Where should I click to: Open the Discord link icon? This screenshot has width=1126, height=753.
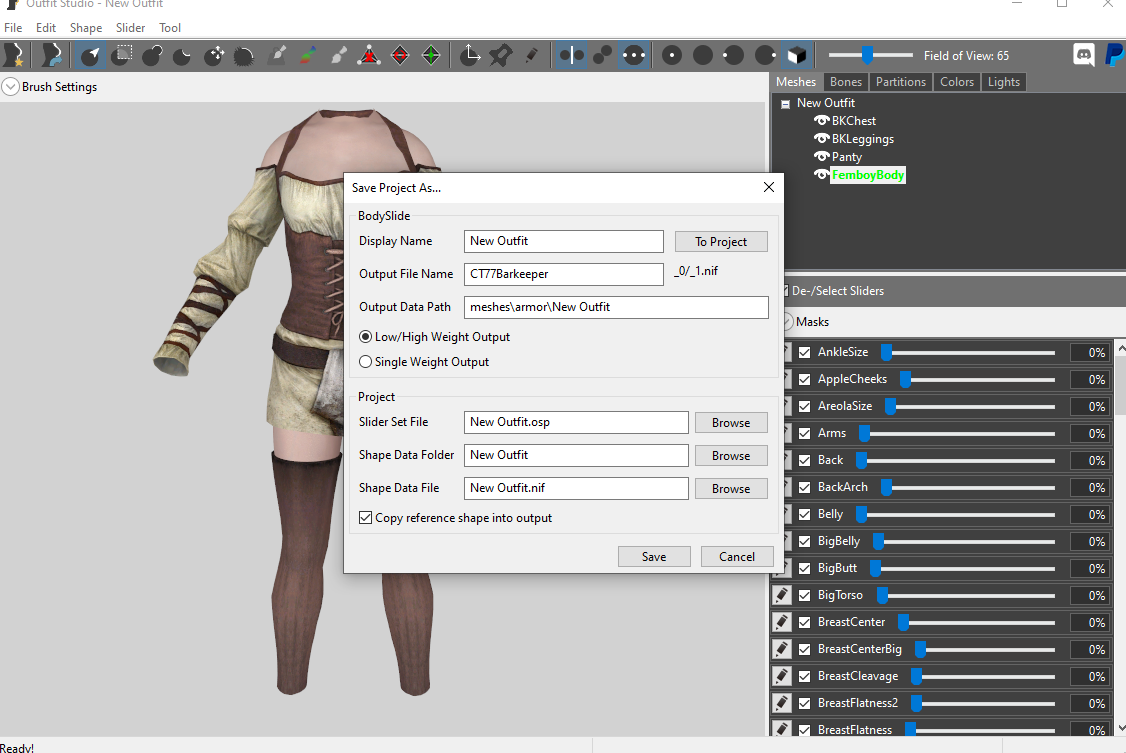coord(1084,55)
